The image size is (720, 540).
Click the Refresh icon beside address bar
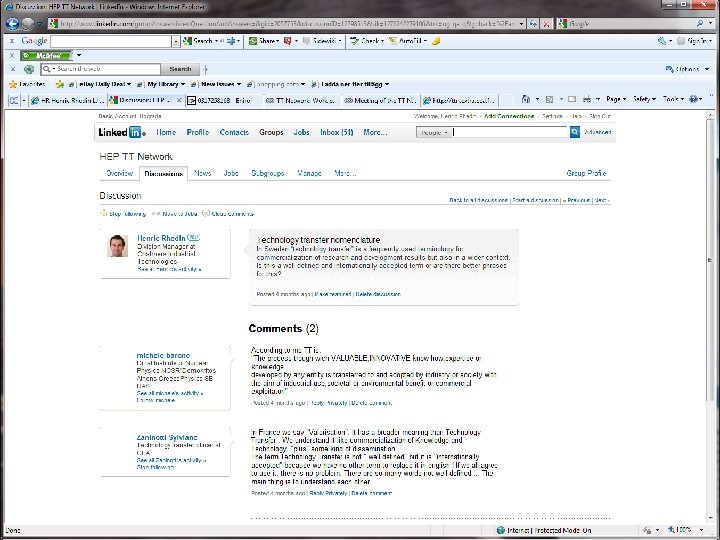[x=533, y=23]
